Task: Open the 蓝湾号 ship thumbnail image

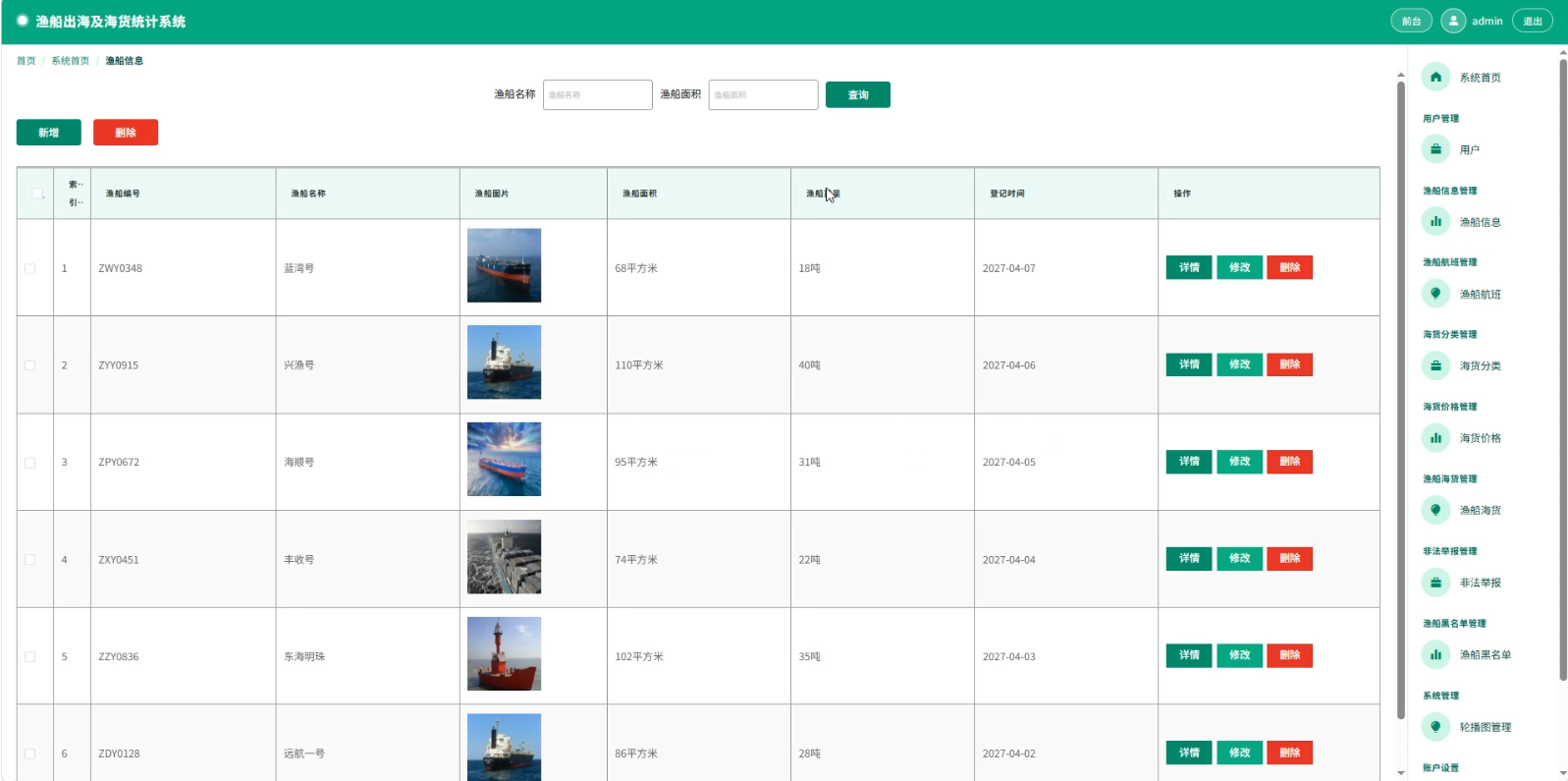Action: click(505, 265)
